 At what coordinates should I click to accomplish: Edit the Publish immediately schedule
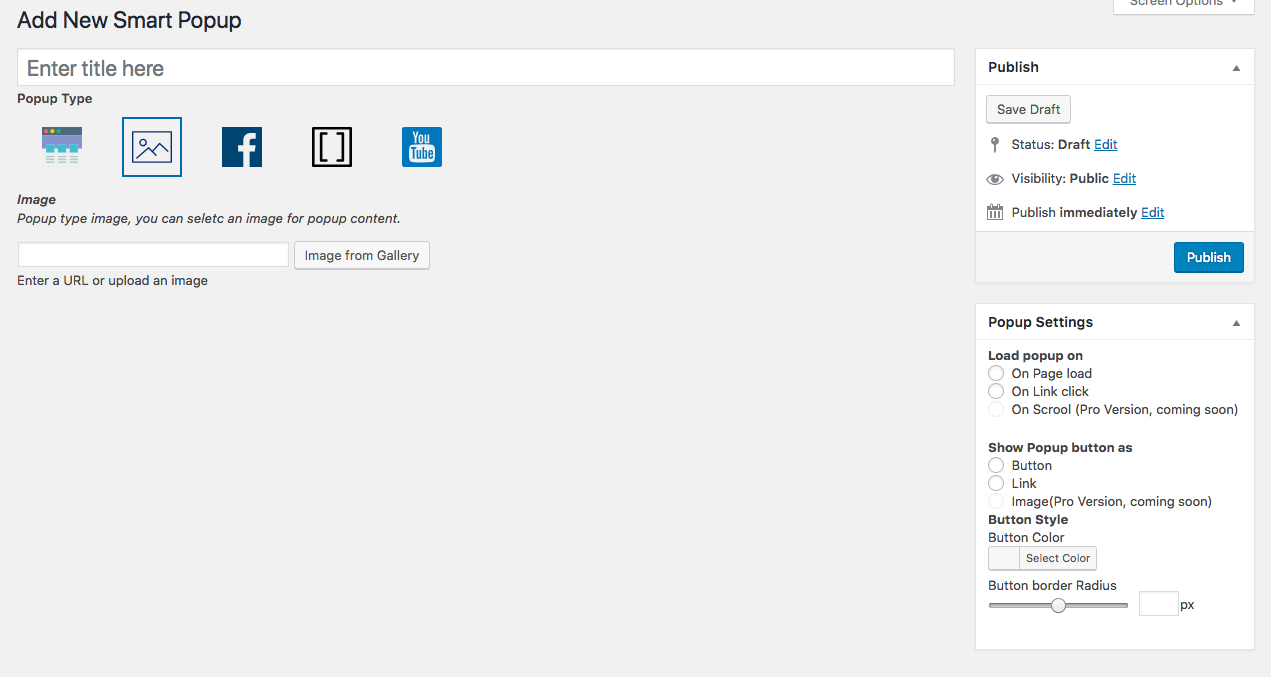click(x=1153, y=213)
